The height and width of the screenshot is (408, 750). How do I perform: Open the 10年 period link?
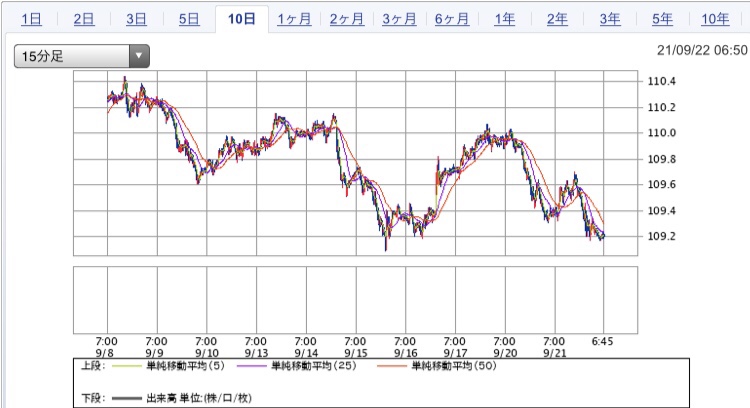715,19
